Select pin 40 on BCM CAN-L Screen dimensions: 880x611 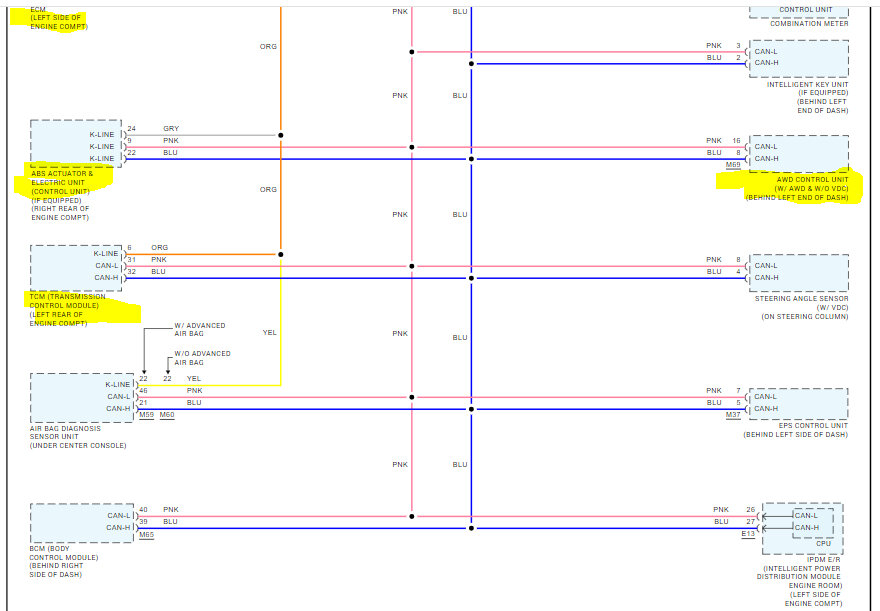[x=143, y=509]
